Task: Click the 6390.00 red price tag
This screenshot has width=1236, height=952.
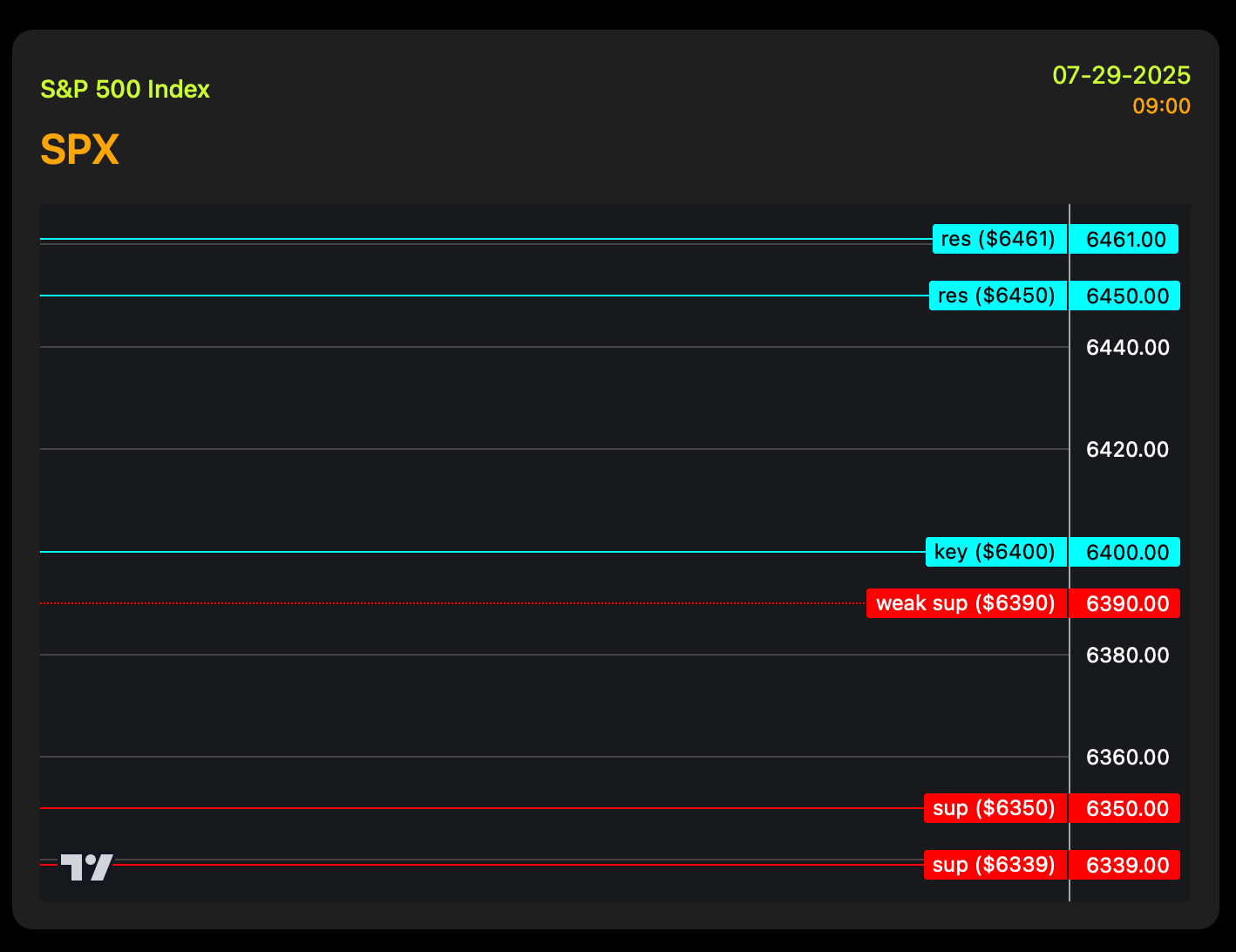Action: coord(1125,603)
